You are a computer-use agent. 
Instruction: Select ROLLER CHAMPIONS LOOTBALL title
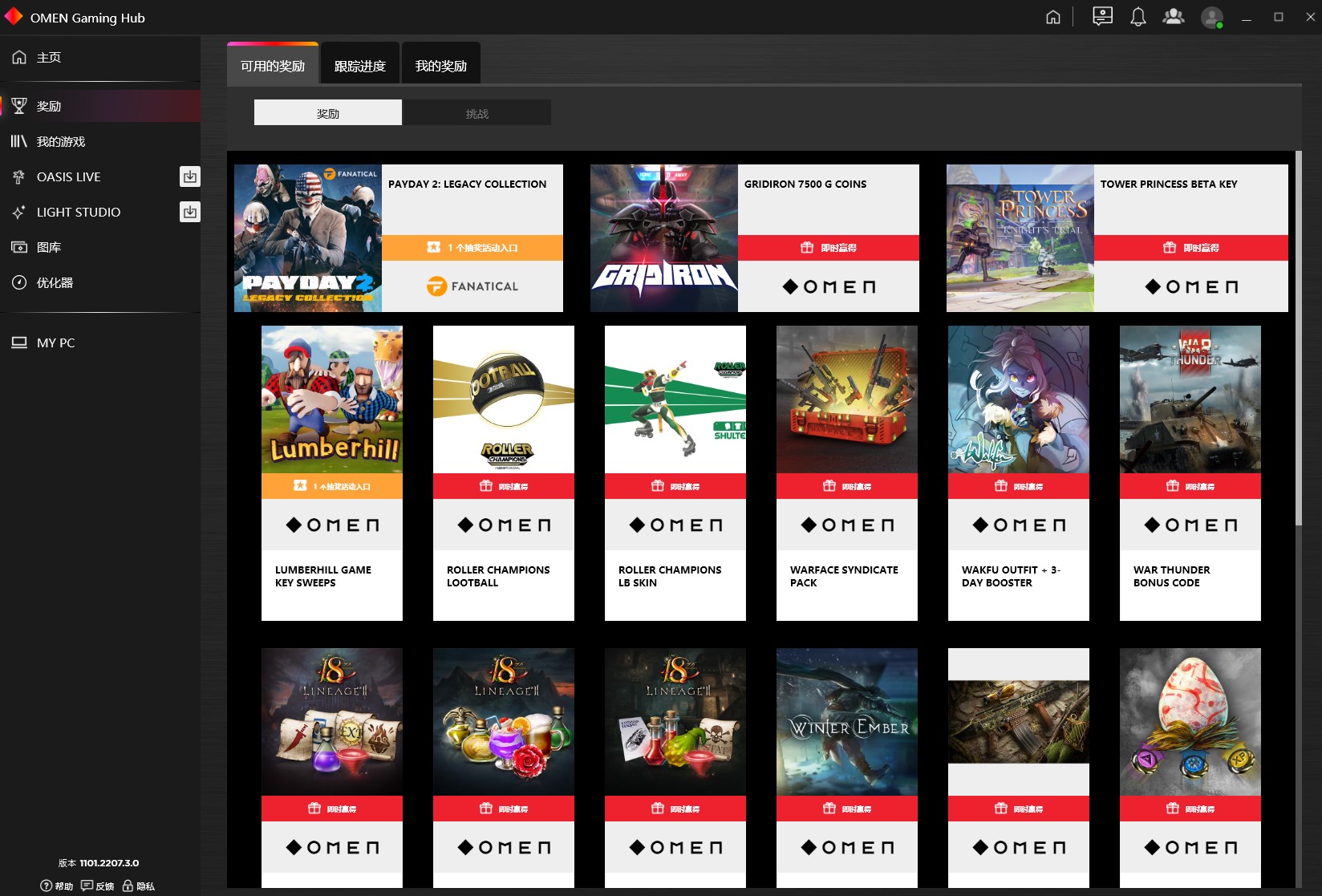498,576
